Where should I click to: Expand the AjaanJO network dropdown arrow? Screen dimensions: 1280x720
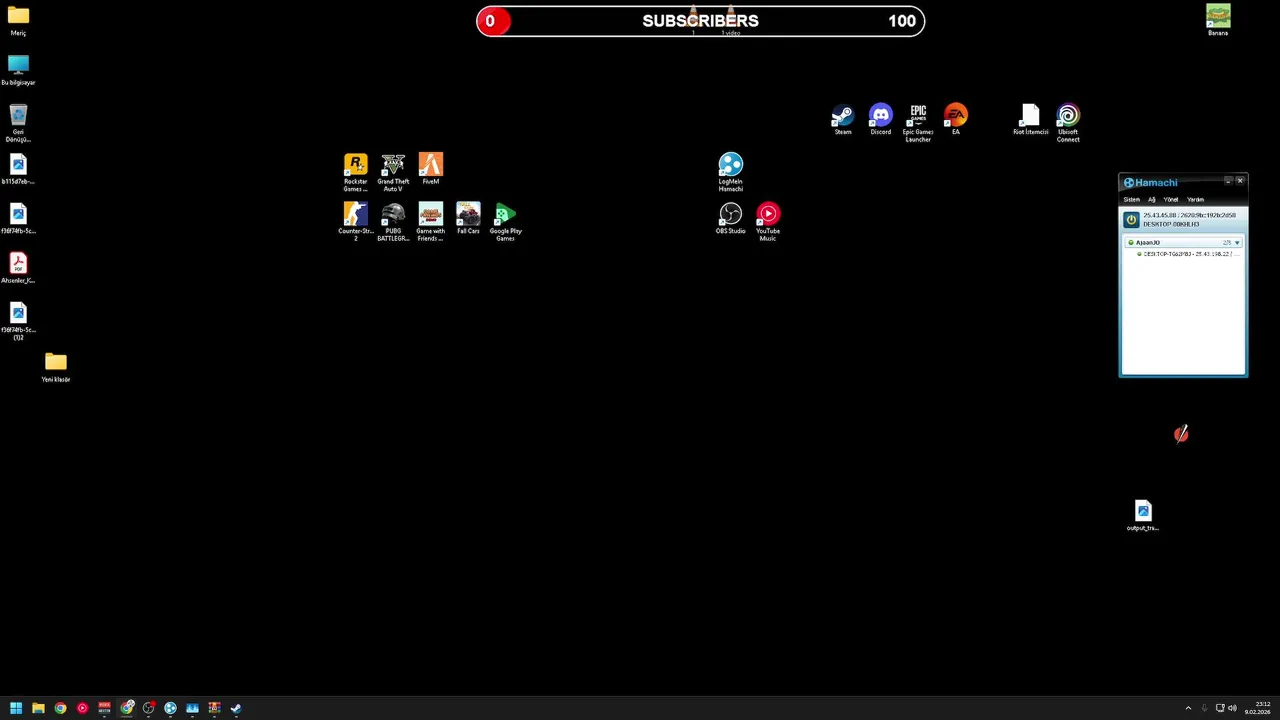tap(1237, 243)
